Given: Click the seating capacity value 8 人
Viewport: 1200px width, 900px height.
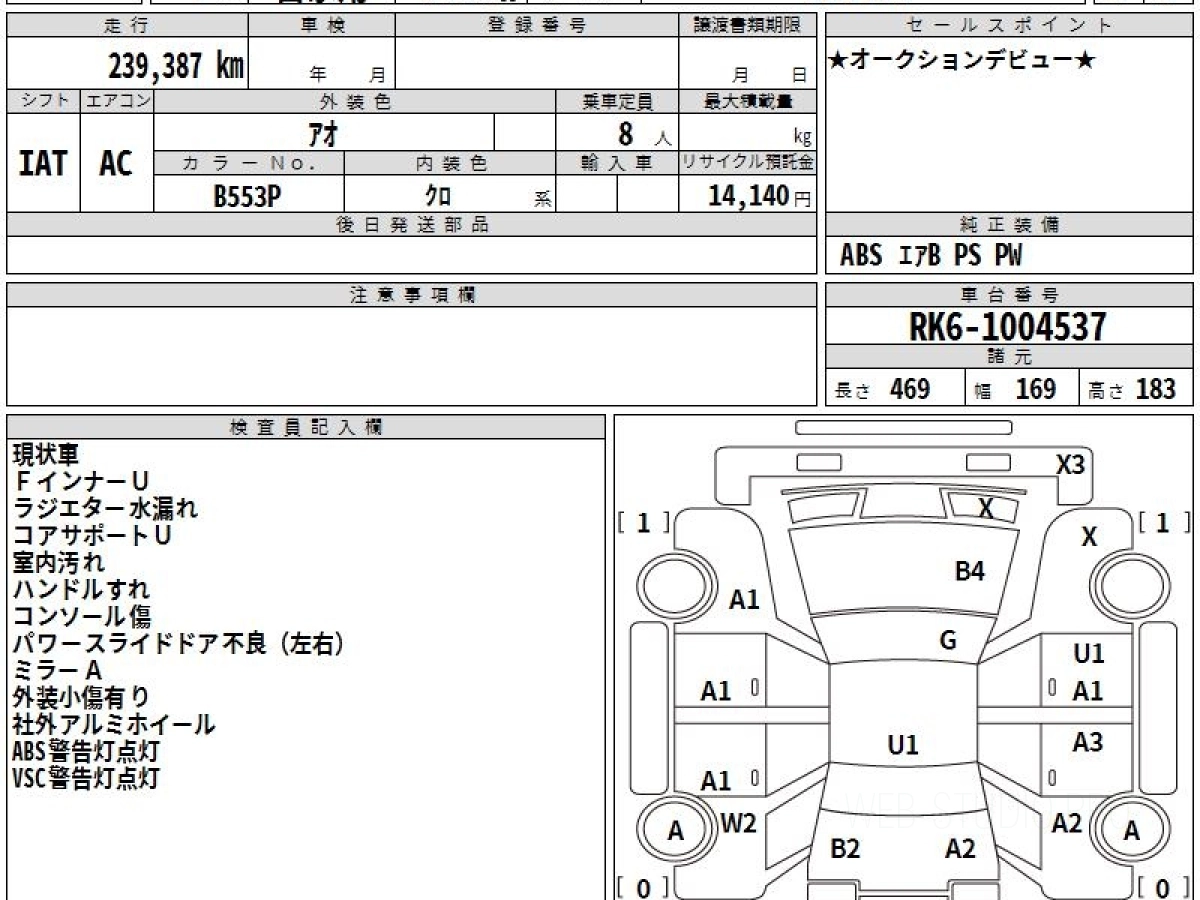Looking at the screenshot, I should click(x=644, y=133).
